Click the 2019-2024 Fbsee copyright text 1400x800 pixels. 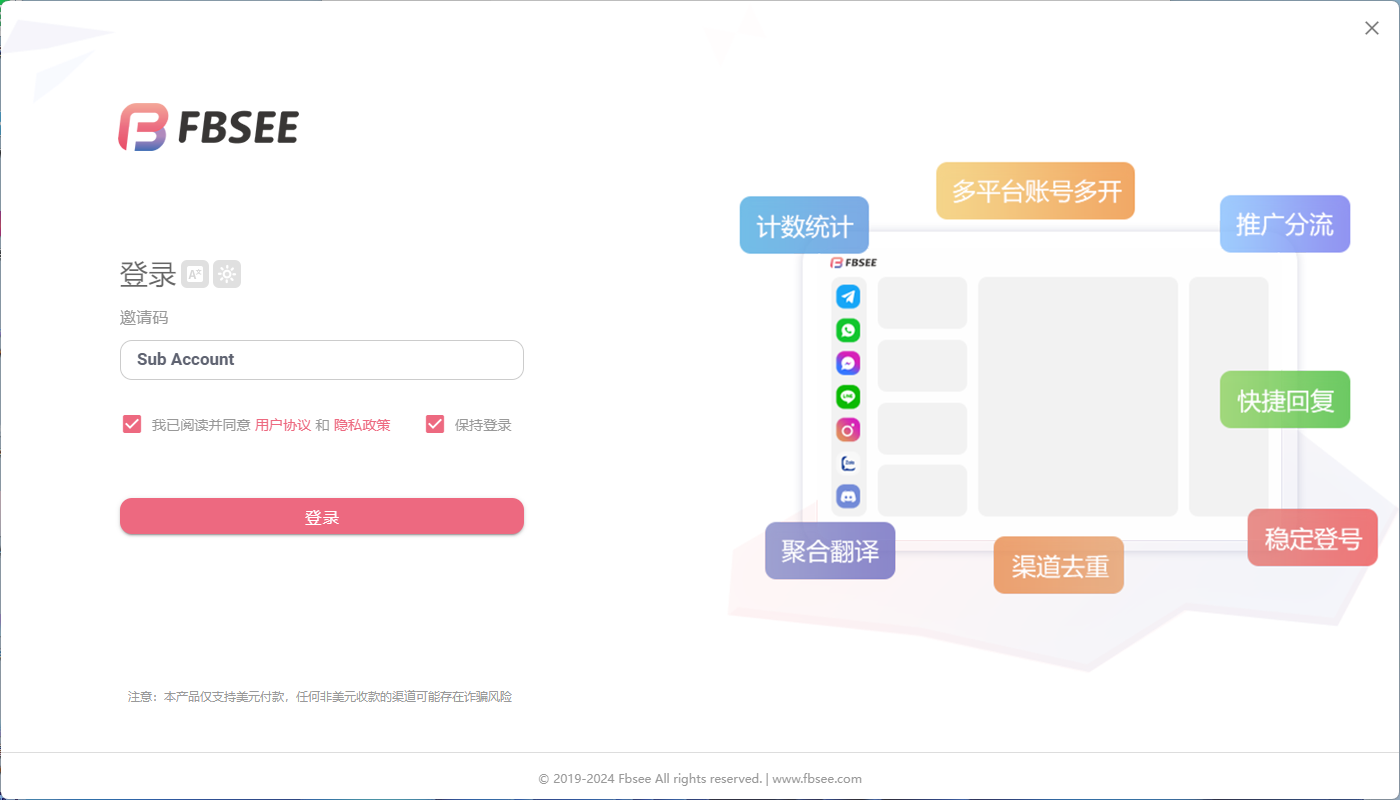point(650,778)
